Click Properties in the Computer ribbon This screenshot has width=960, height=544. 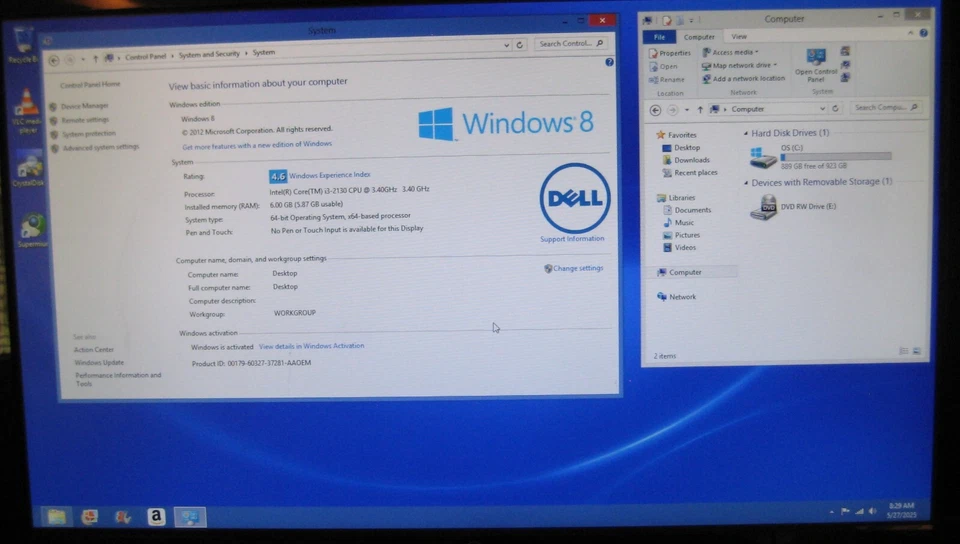[670, 53]
